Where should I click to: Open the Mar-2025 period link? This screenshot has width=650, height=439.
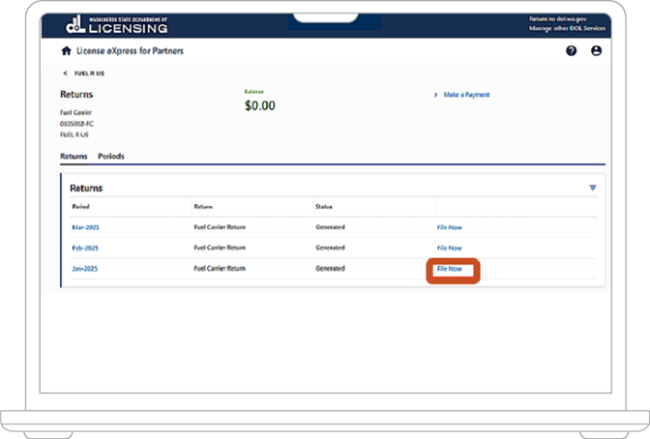pos(85,228)
